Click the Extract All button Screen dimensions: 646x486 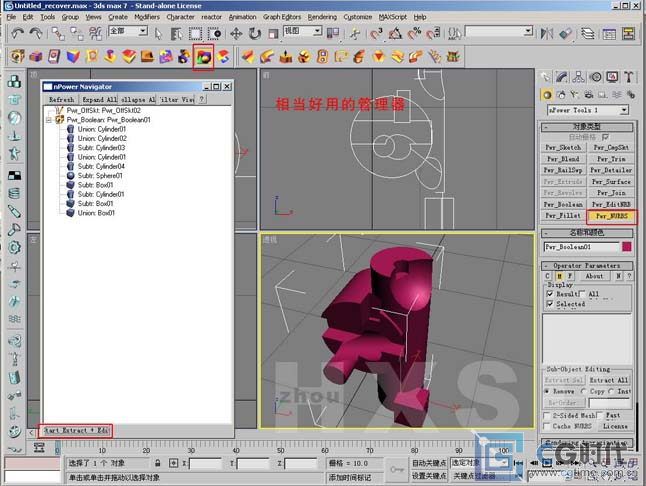tap(609, 380)
